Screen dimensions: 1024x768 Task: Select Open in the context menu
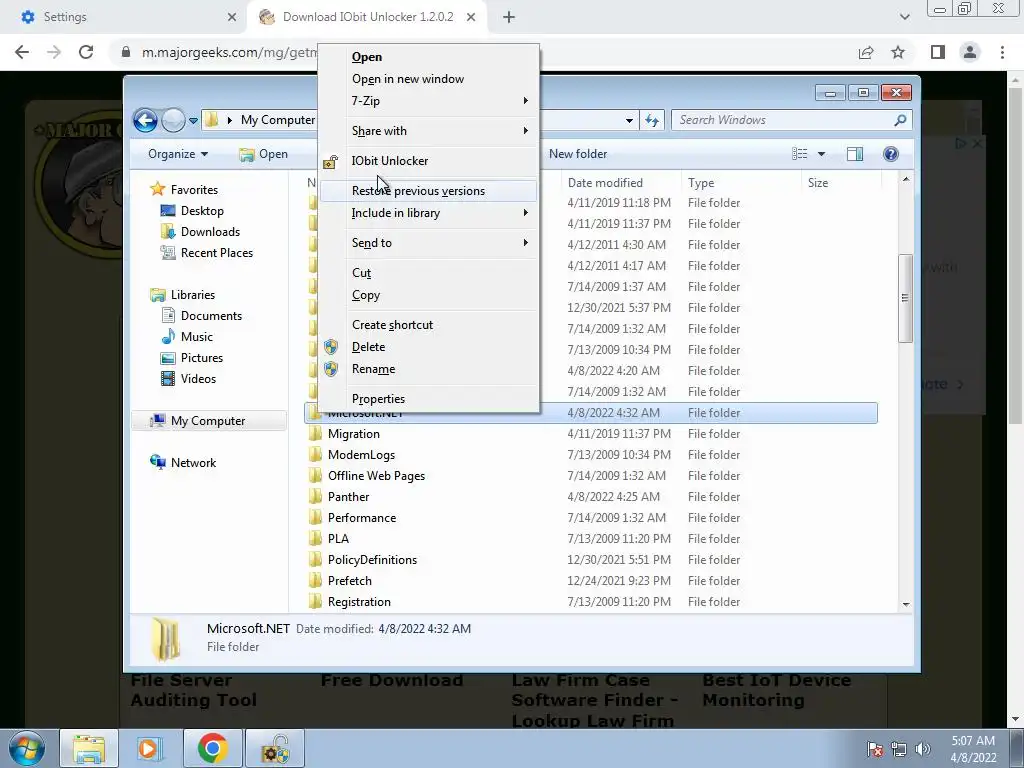pos(428,57)
